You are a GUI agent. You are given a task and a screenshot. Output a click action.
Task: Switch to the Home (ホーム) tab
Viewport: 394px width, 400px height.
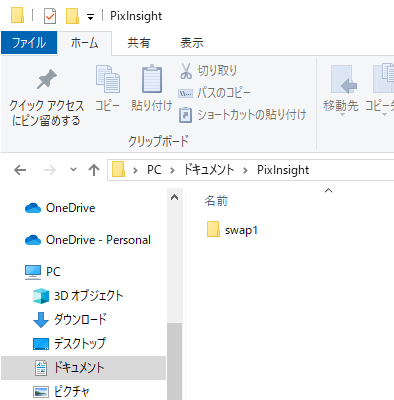pos(84,43)
